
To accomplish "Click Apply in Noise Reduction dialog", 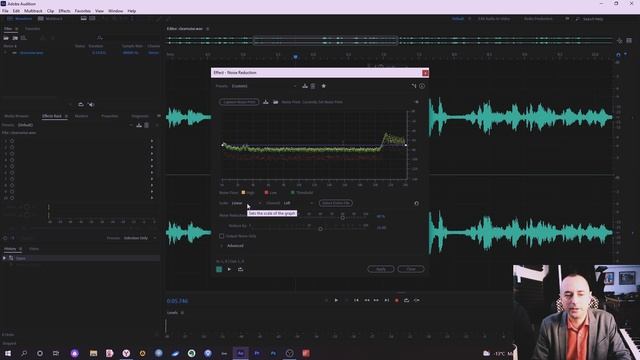I will (x=381, y=269).
